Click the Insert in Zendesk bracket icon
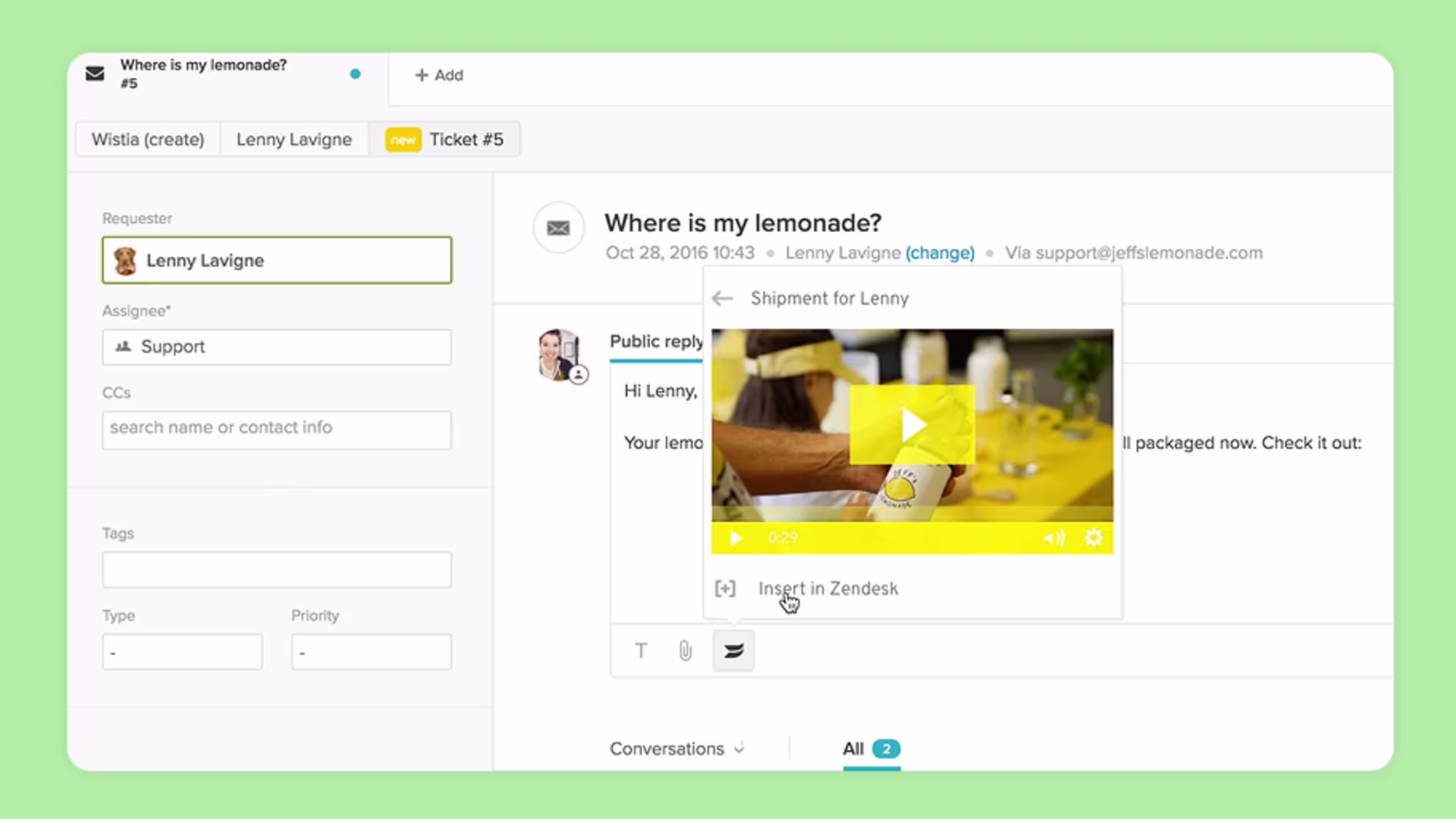The height and width of the screenshot is (819, 1456). (x=725, y=588)
